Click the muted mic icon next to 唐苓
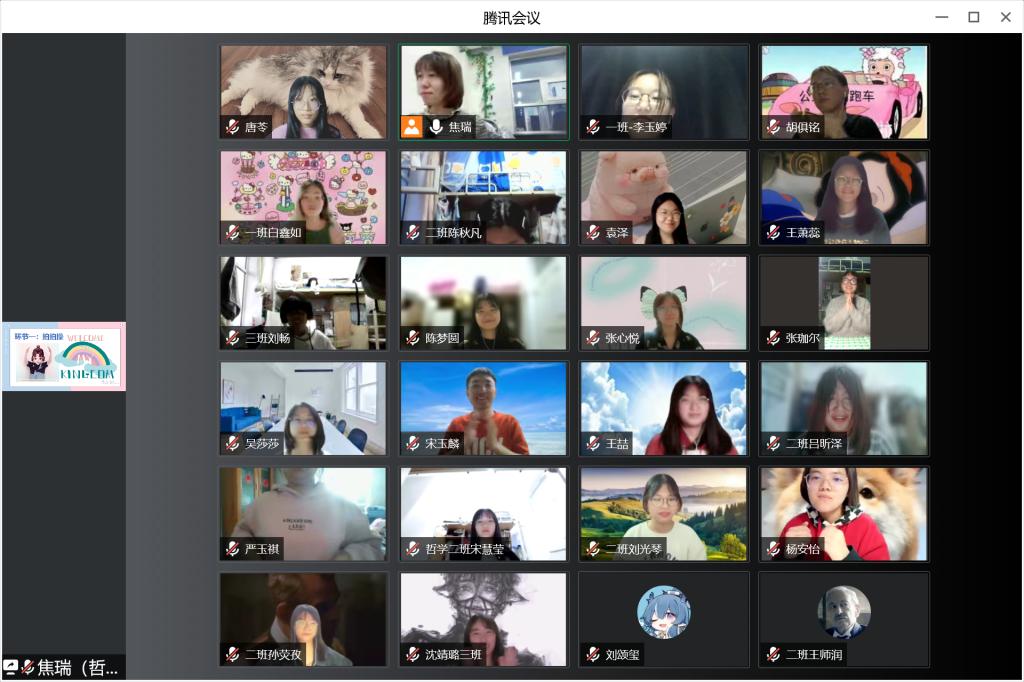Screen dimensions: 1024x682 (x=232, y=127)
